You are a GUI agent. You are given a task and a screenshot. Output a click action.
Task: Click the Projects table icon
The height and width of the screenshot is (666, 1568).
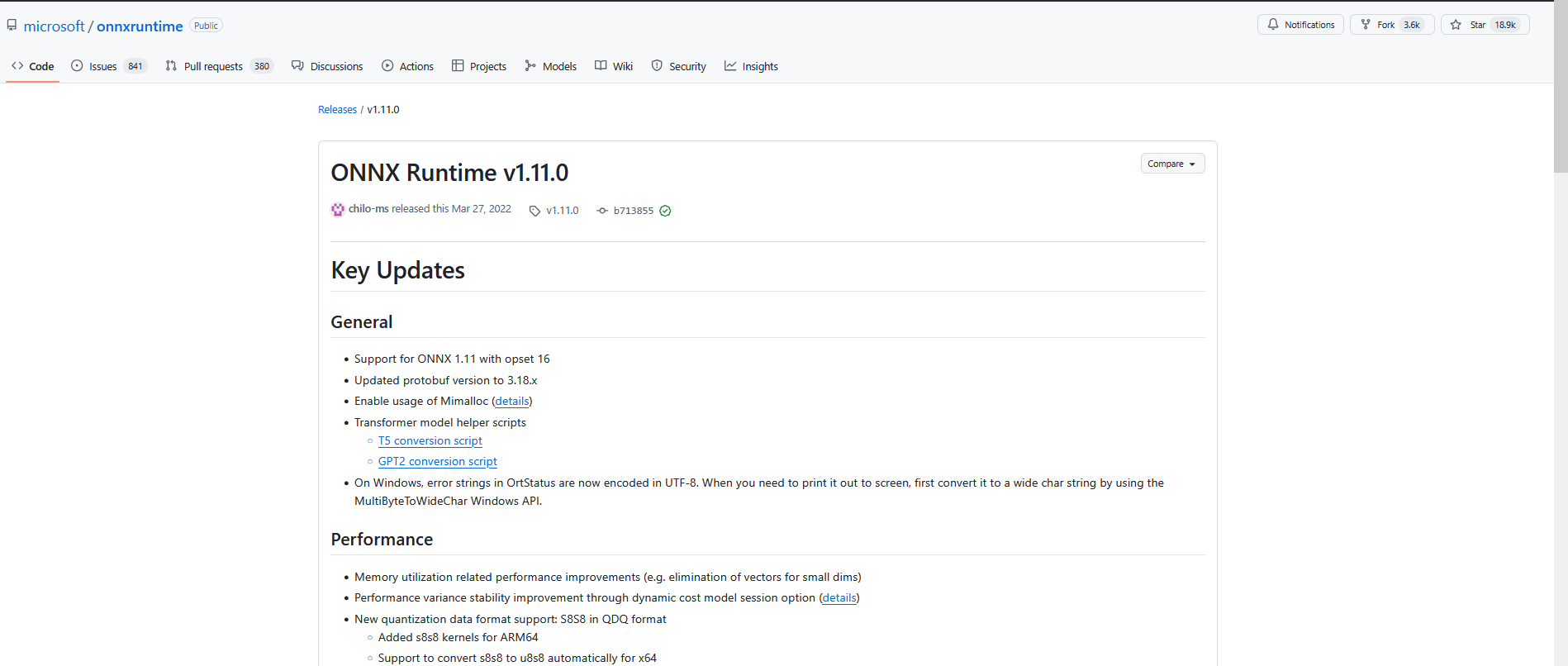[x=458, y=65]
